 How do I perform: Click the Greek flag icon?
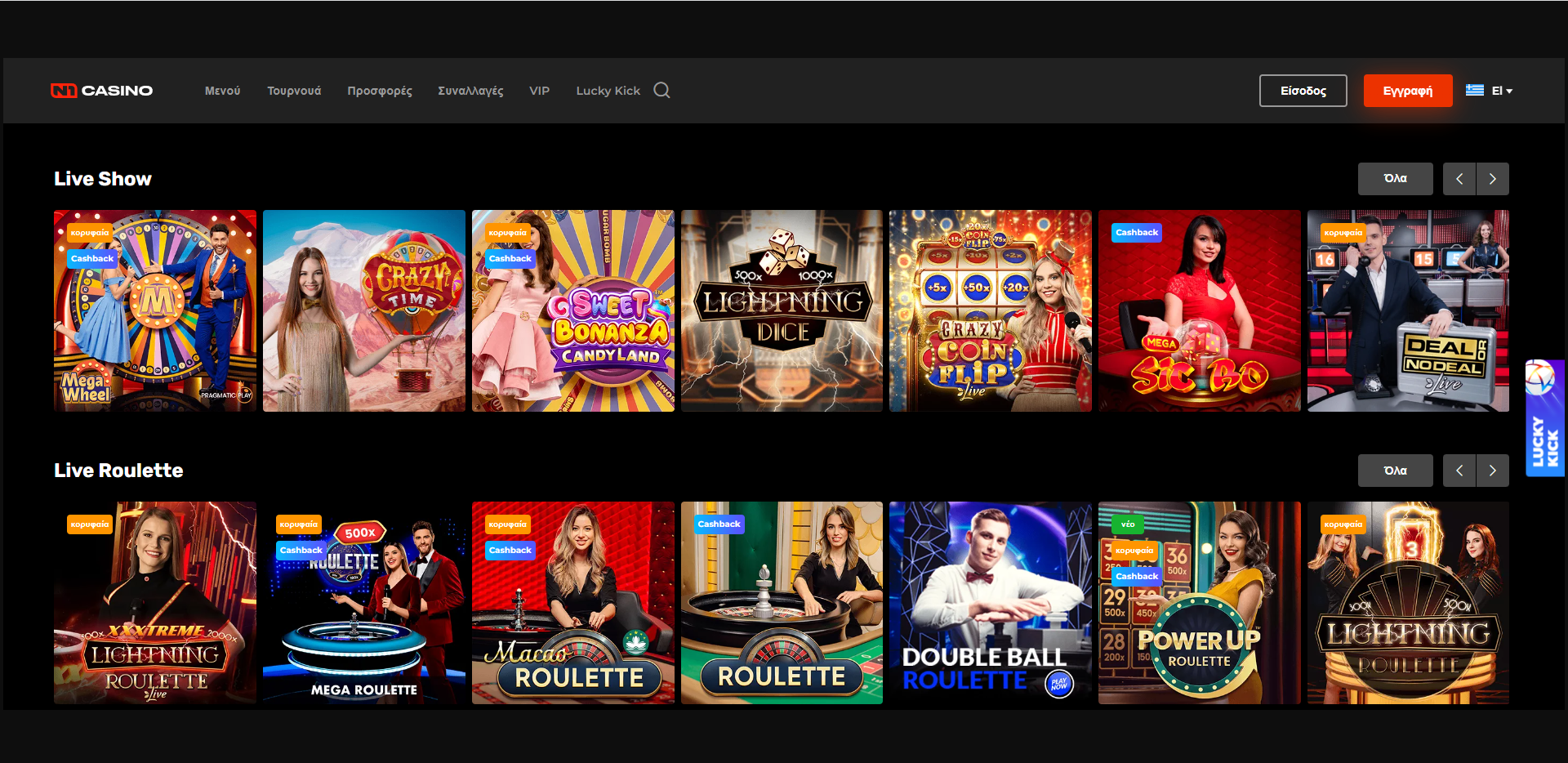click(x=1474, y=91)
